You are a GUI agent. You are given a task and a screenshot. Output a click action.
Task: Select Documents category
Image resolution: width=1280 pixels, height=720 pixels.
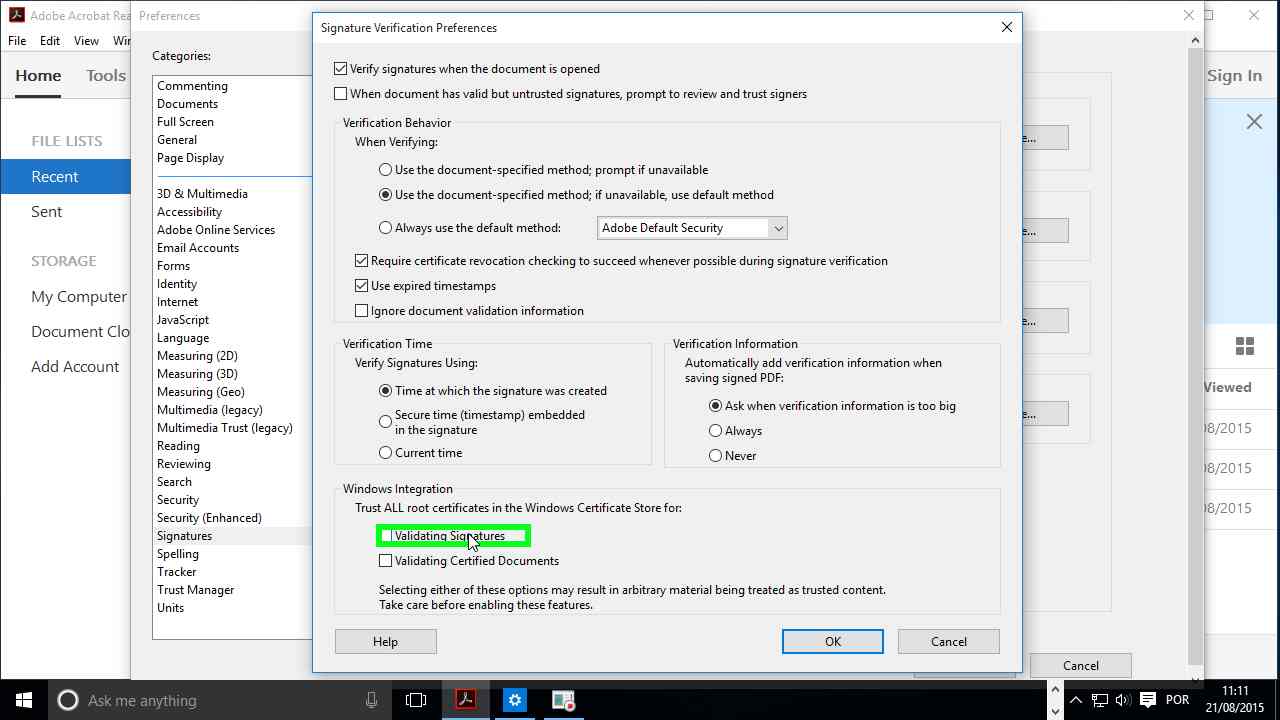(x=187, y=104)
